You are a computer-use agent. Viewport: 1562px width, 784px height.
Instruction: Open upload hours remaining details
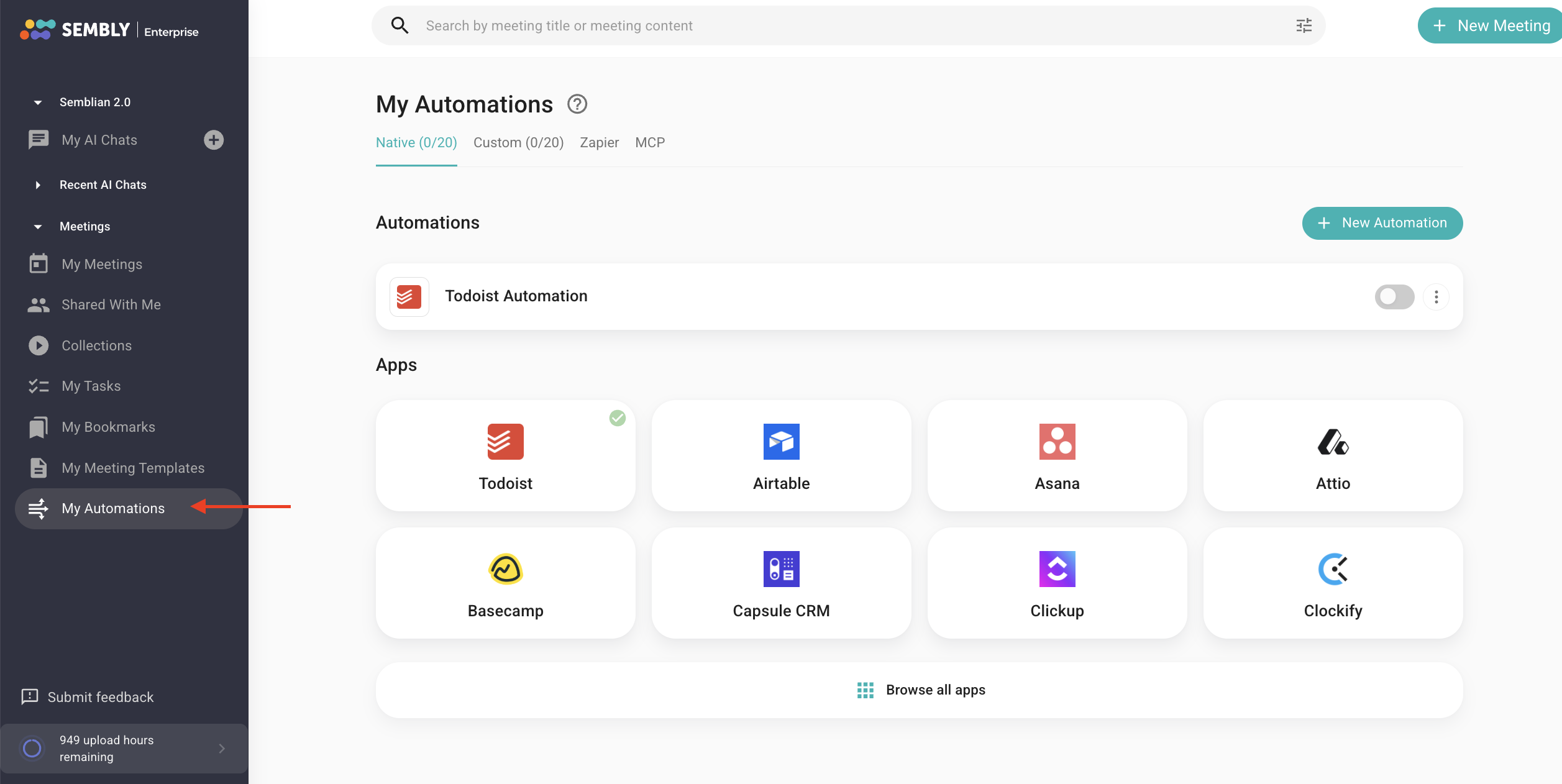[124, 749]
